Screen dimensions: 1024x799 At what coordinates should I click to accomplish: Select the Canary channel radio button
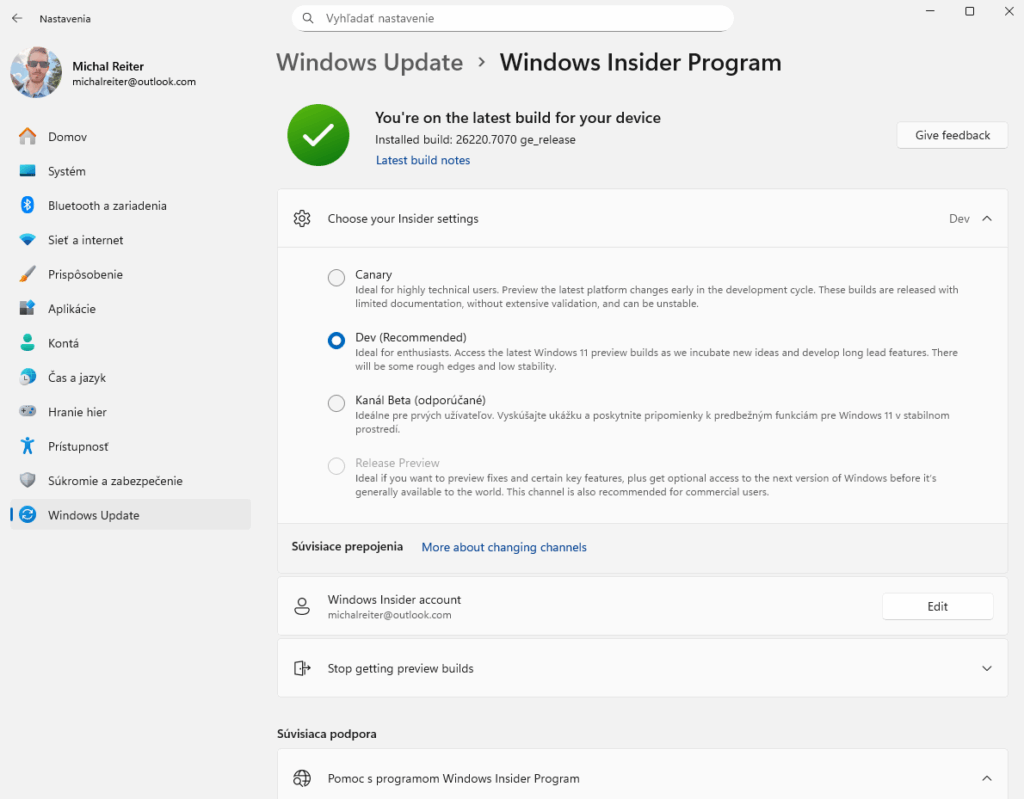point(336,278)
